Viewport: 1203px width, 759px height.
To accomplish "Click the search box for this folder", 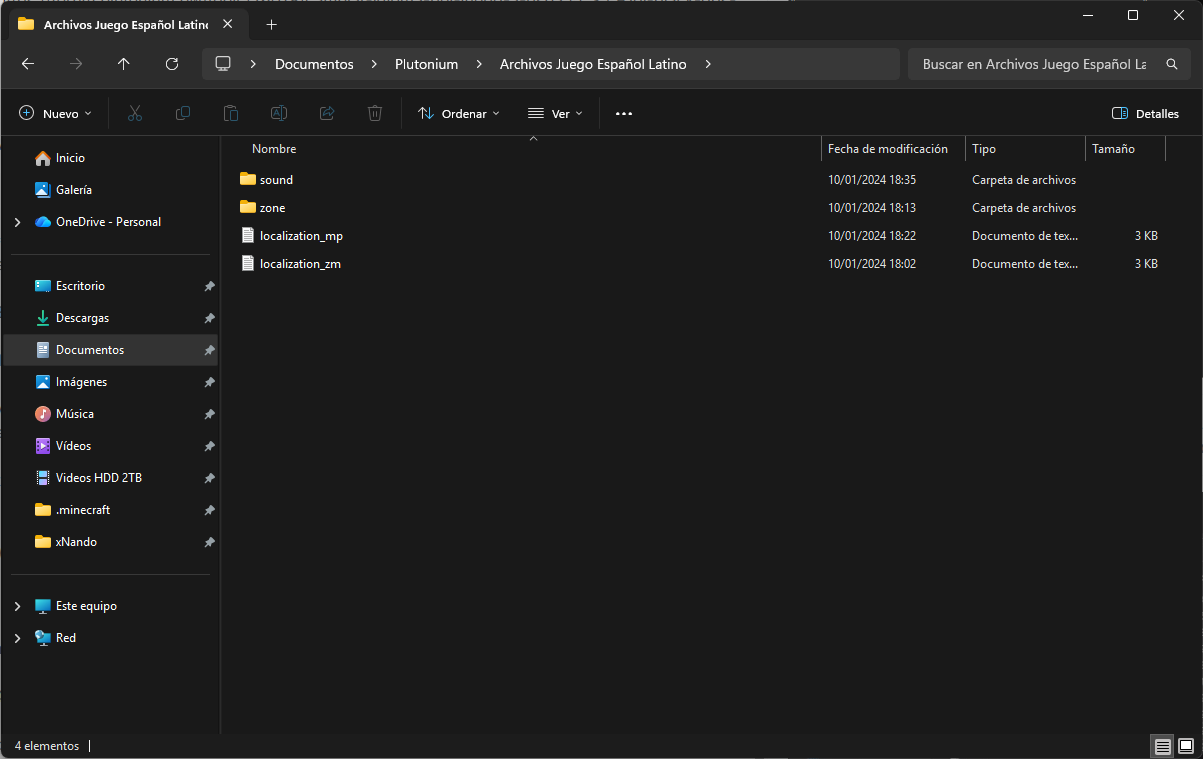I will [x=1034, y=64].
